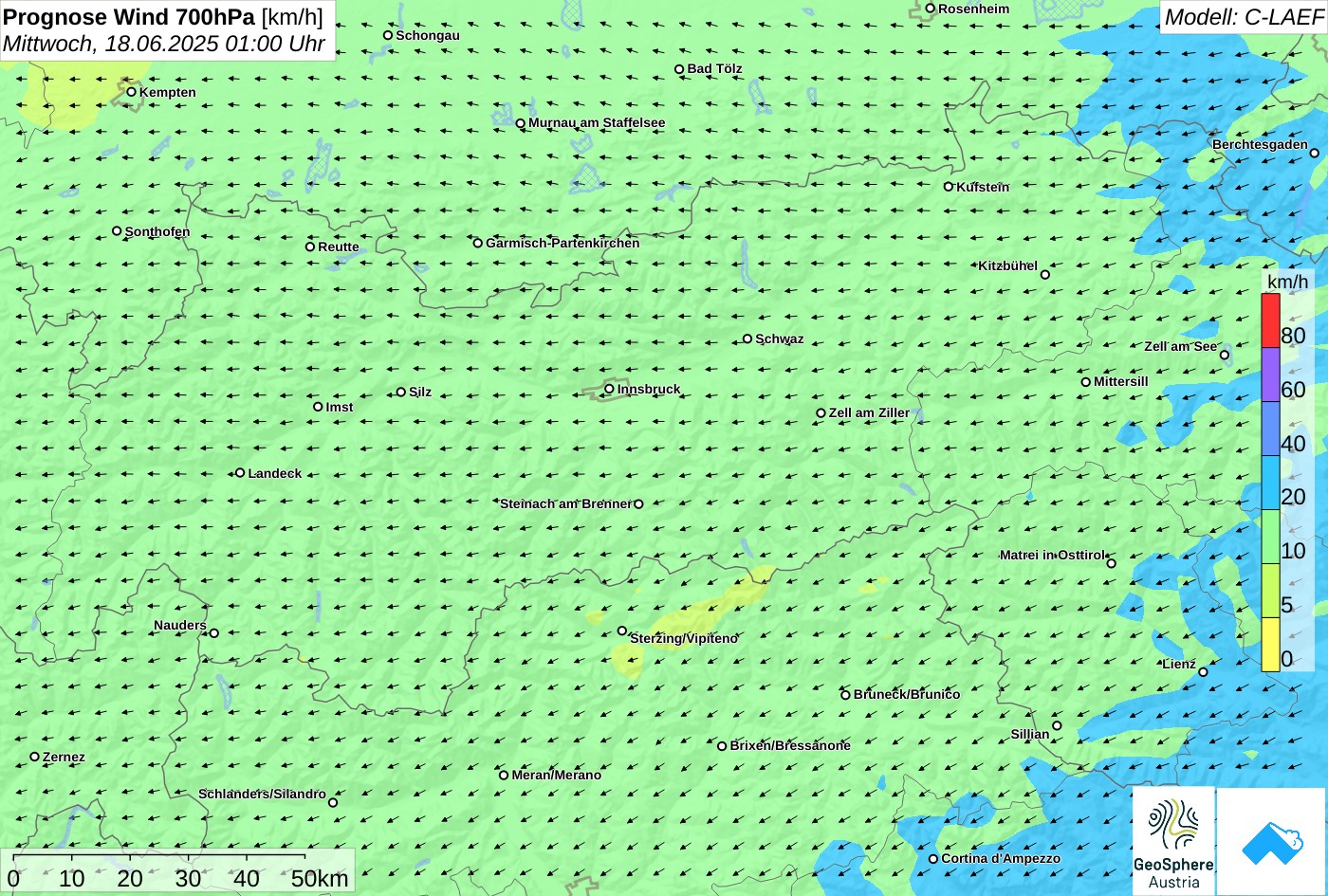Click the Mittersill town label

tap(1121, 381)
